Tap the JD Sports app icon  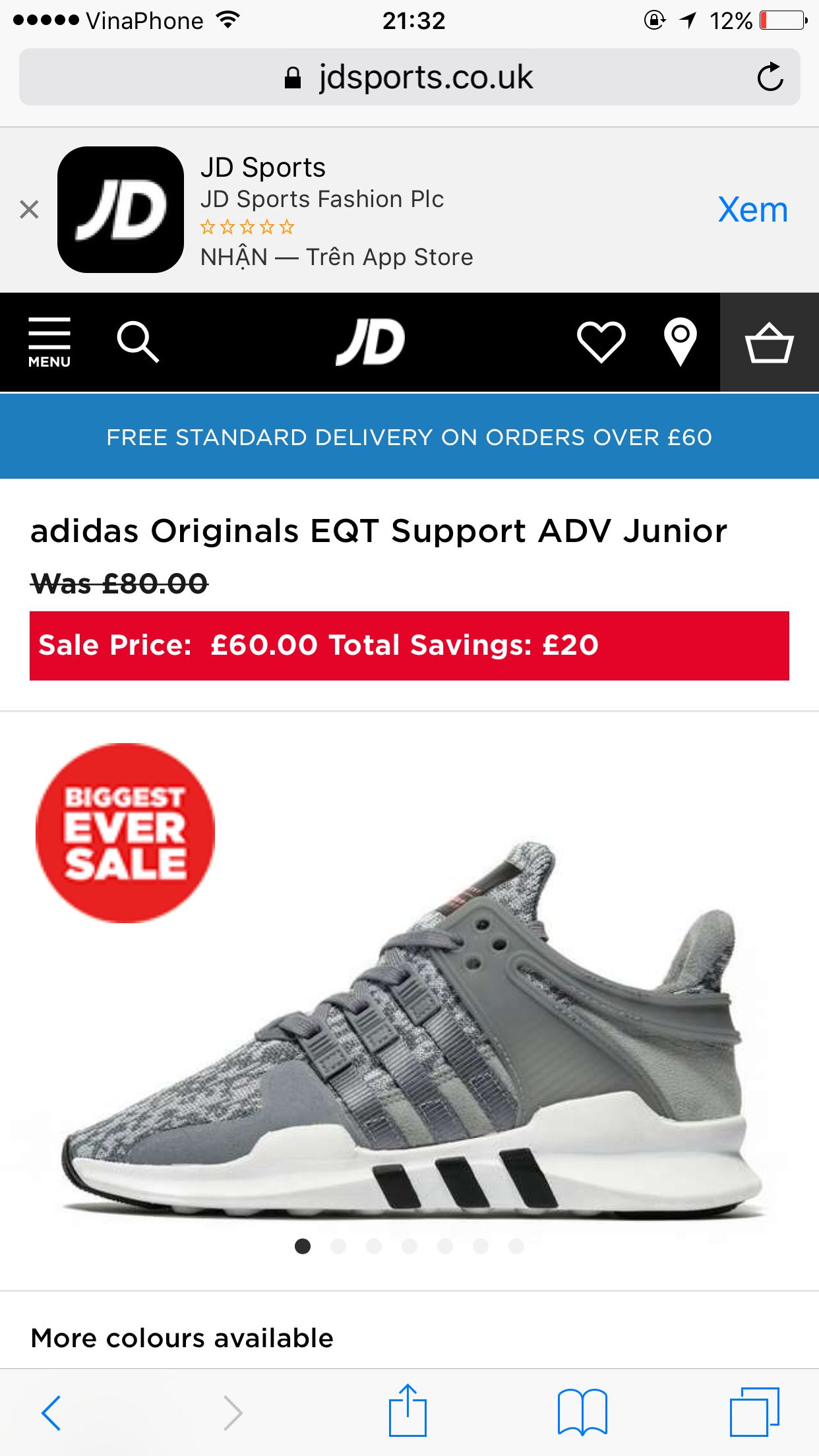(x=121, y=210)
